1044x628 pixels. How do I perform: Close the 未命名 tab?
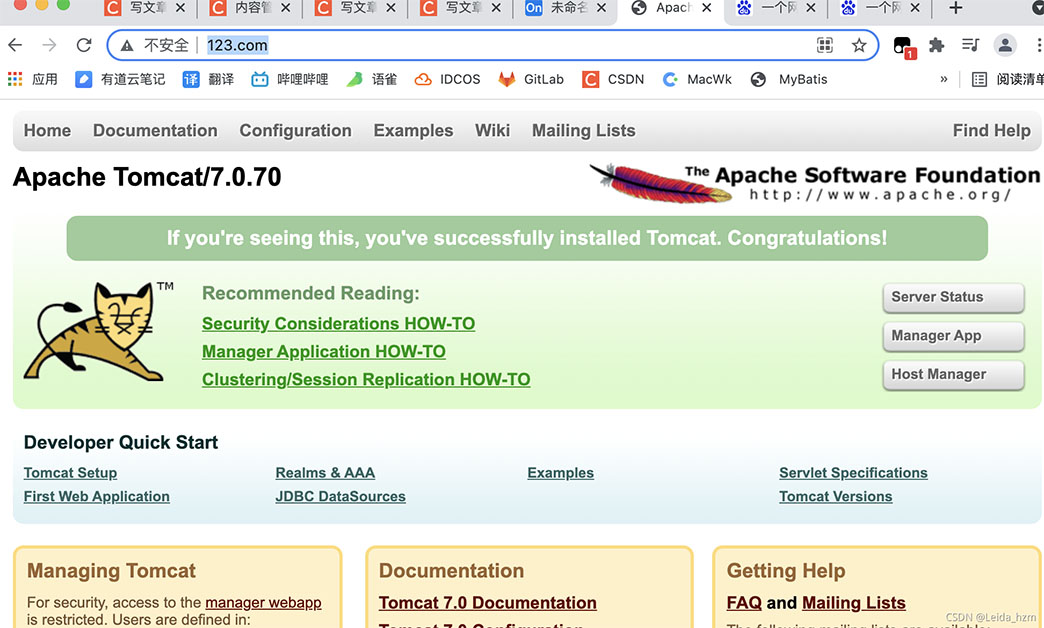(x=601, y=8)
